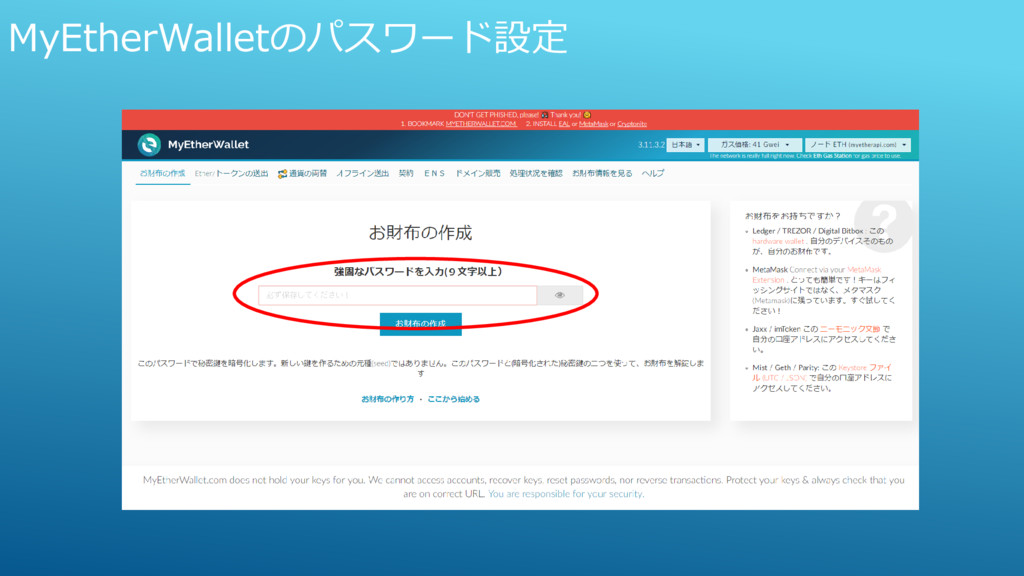
Task: Click the お財布をお持ちですか？ heading
Action: [793, 216]
